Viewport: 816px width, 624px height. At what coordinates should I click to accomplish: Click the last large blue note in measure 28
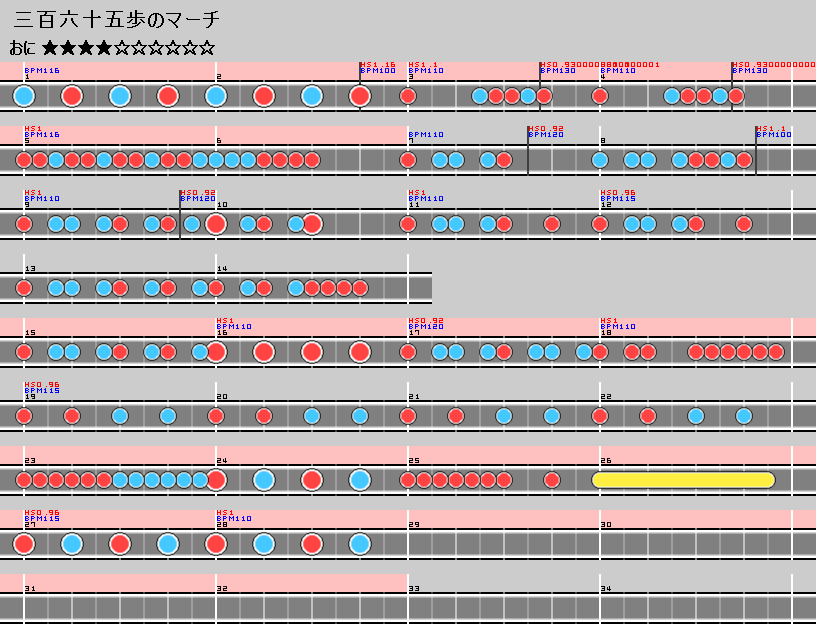pos(360,544)
